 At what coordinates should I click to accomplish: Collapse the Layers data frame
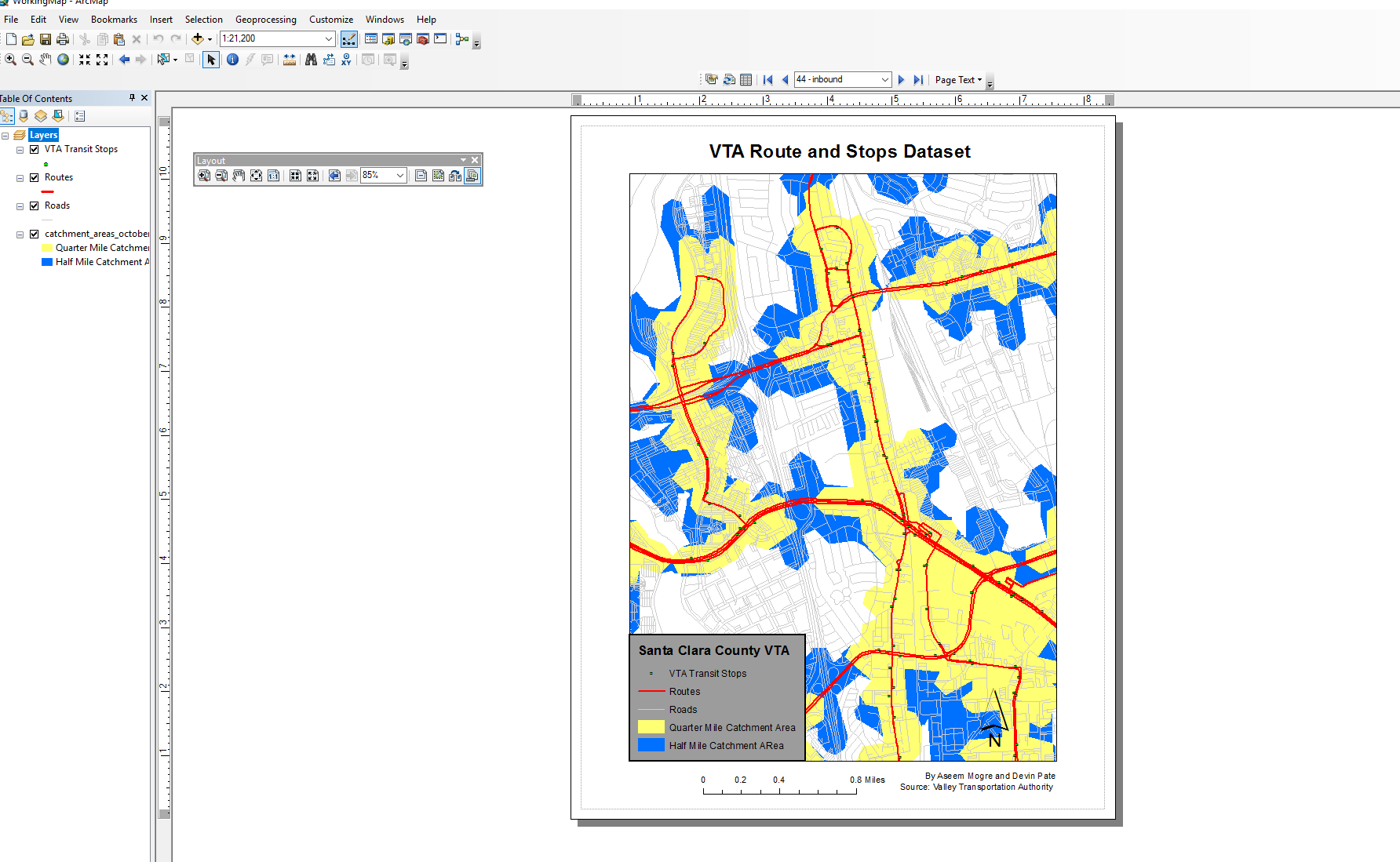5,136
